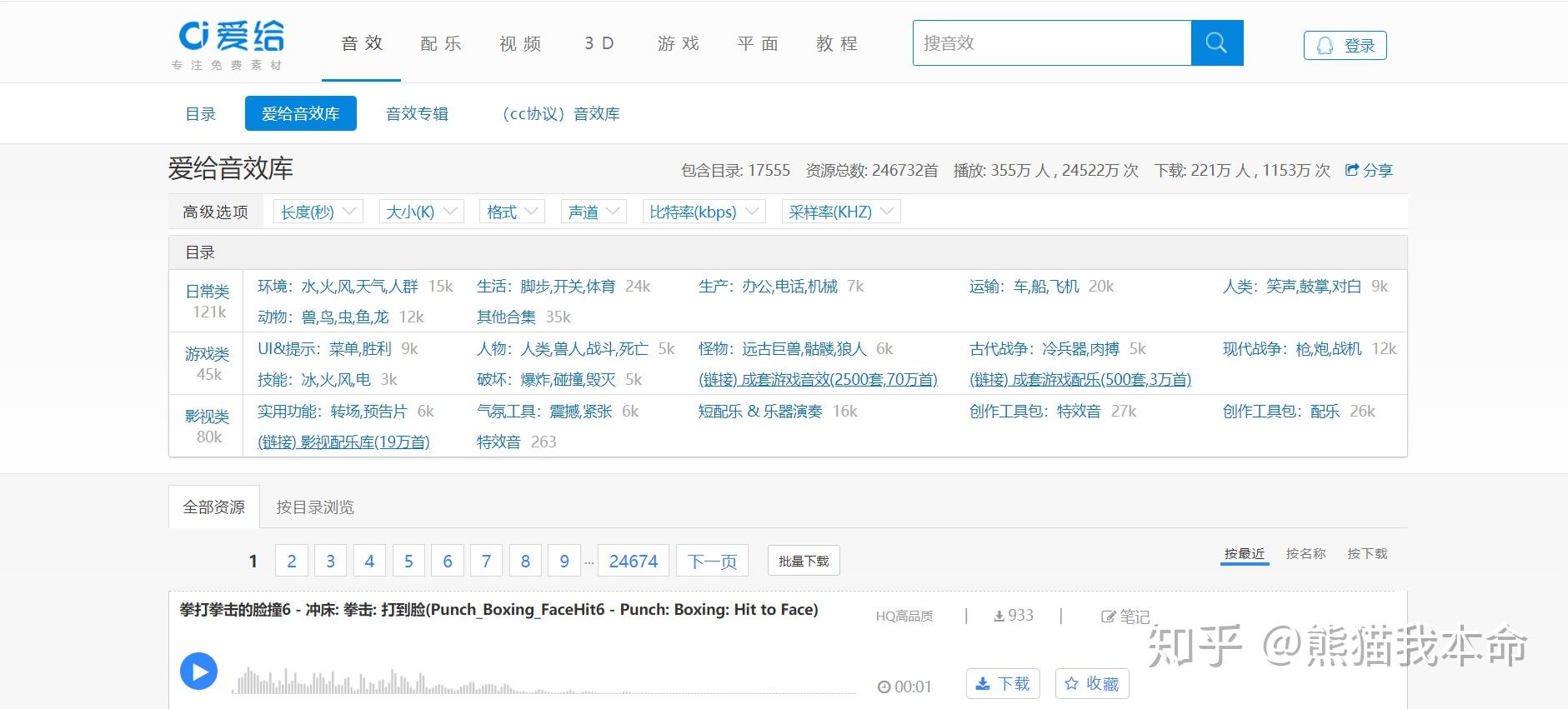Open the 成套游戏音效(2500套,70万首) link
The width and height of the screenshot is (1568, 709).
pyautogui.click(x=818, y=380)
